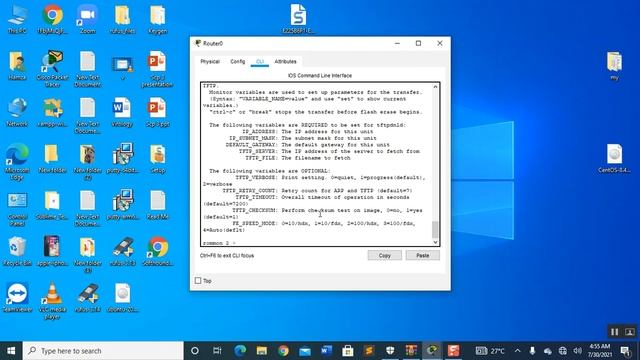Select the Network desktop icon
640x360 pixels.
click(17, 112)
